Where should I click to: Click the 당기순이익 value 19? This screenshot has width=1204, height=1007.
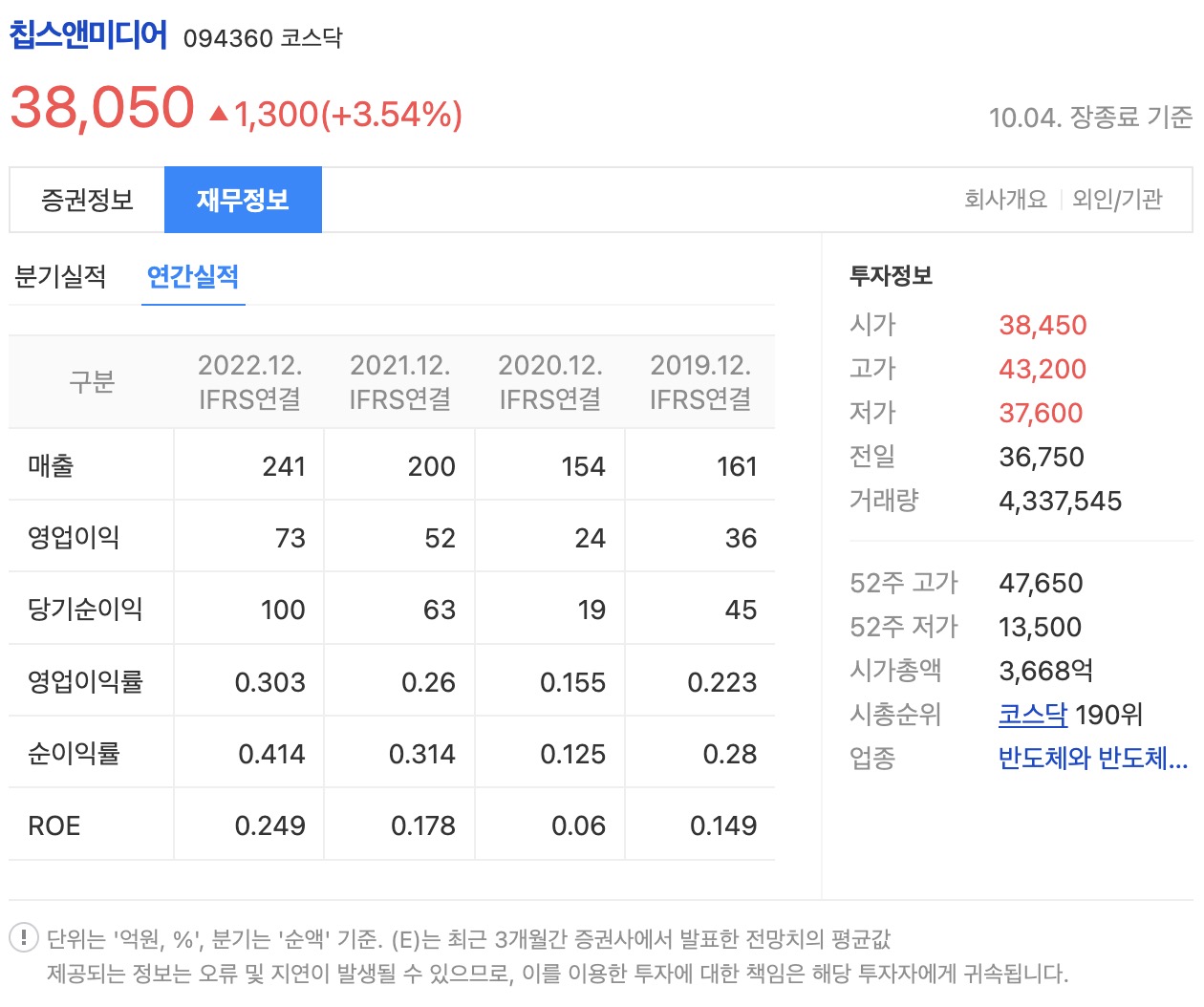591,610
